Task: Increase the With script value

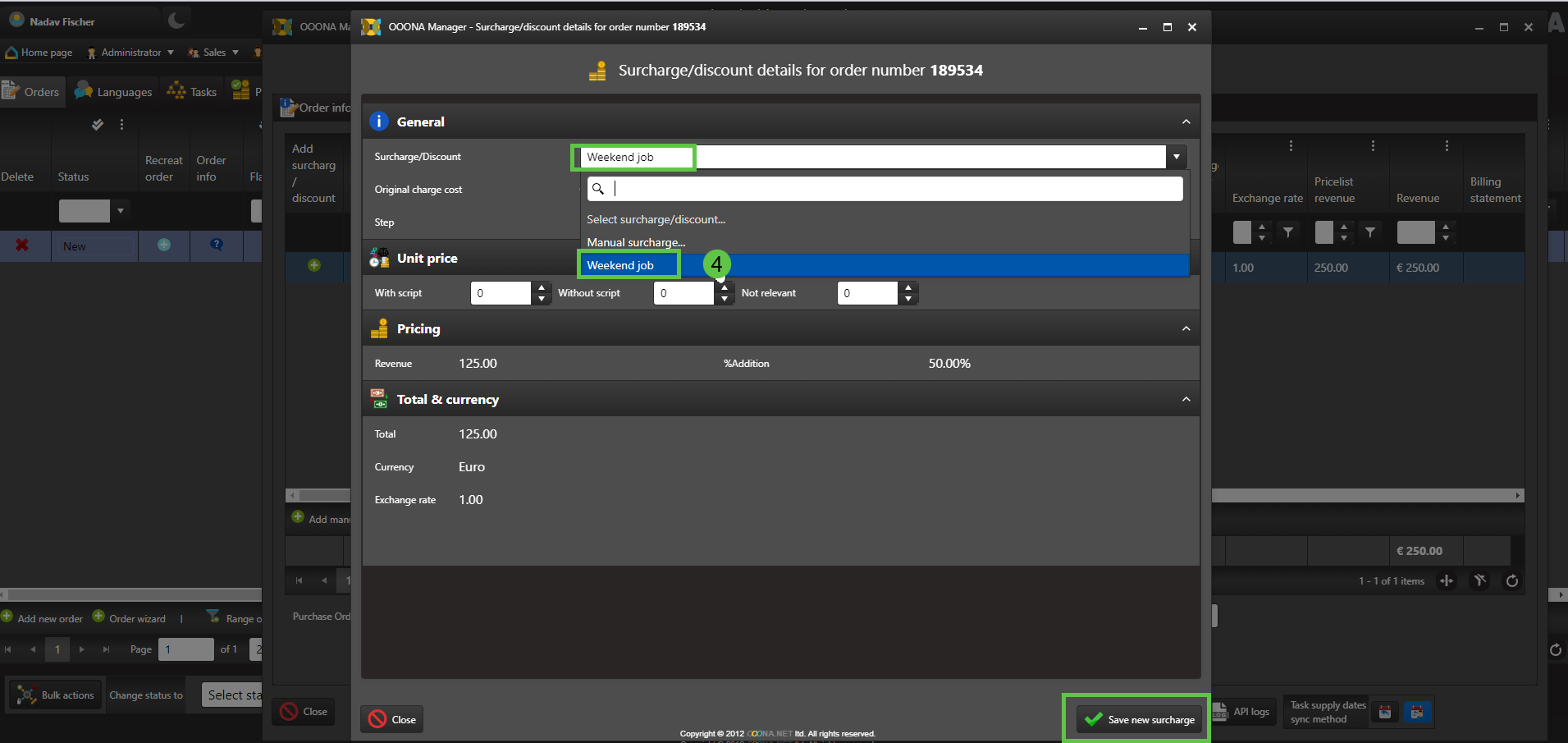Action: 542,287
